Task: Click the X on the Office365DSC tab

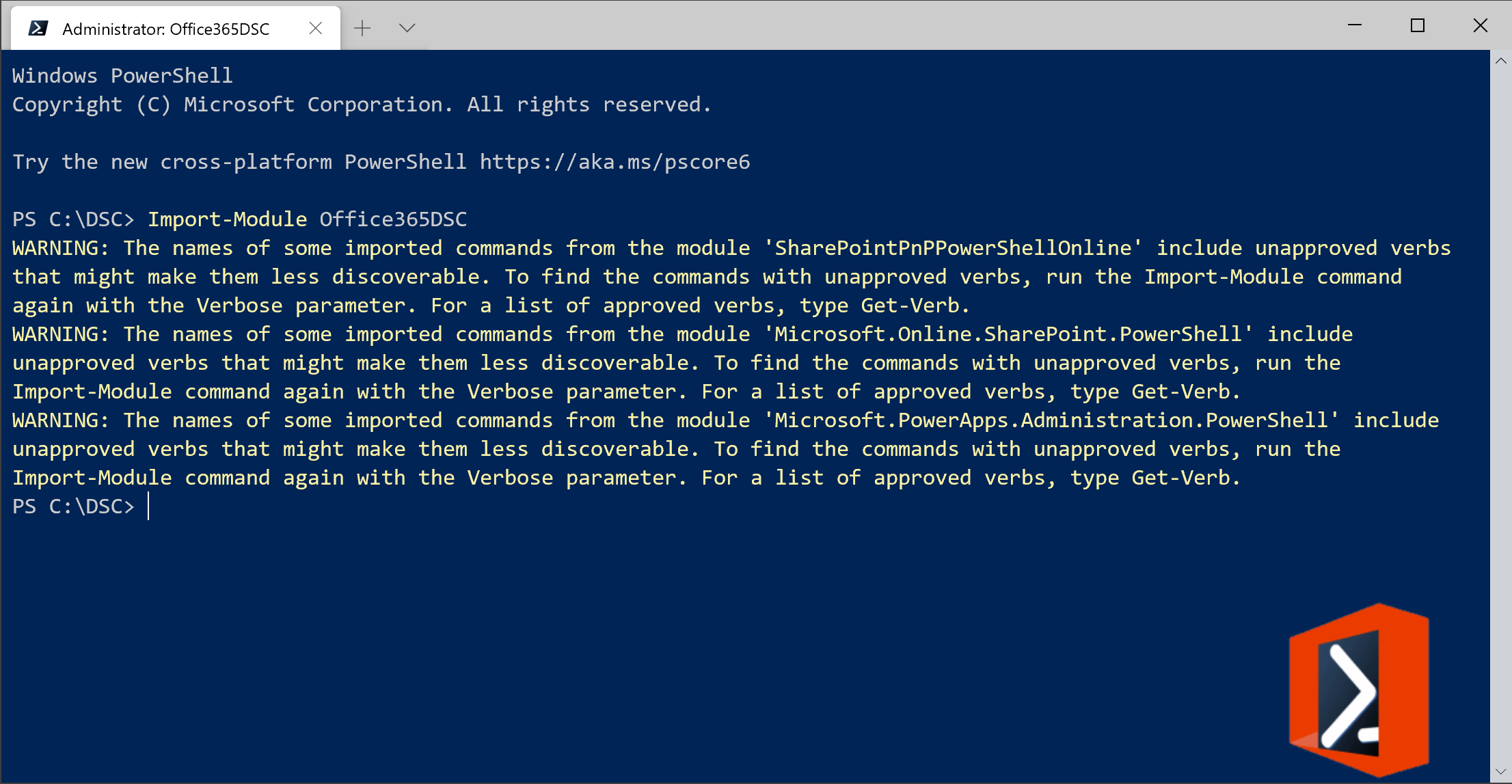Action: click(316, 28)
